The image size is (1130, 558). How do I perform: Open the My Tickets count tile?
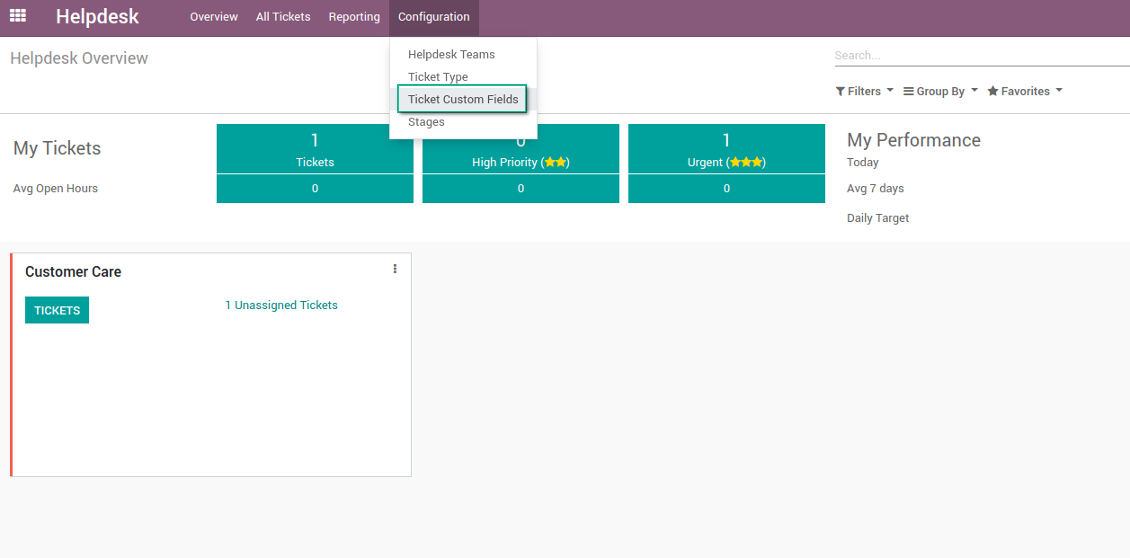point(315,149)
